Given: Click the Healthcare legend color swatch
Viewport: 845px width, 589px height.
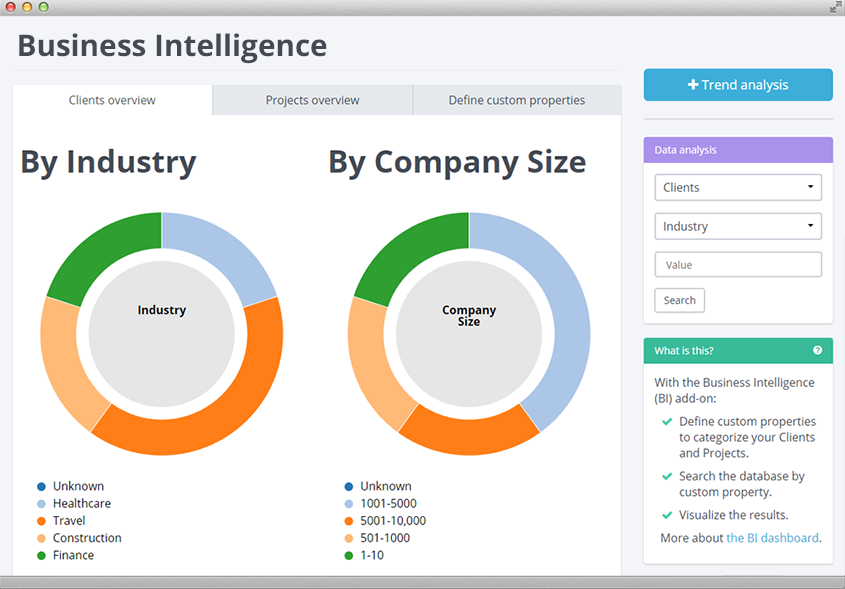Looking at the screenshot, I should click(x=40, y=503).
